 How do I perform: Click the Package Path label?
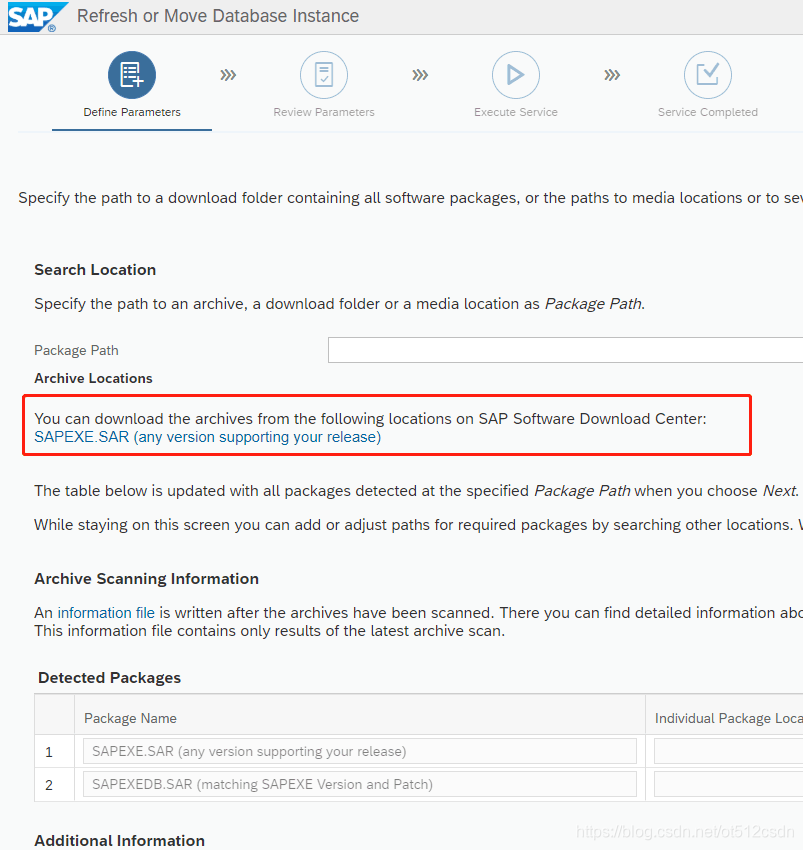[x=76, y=350]
